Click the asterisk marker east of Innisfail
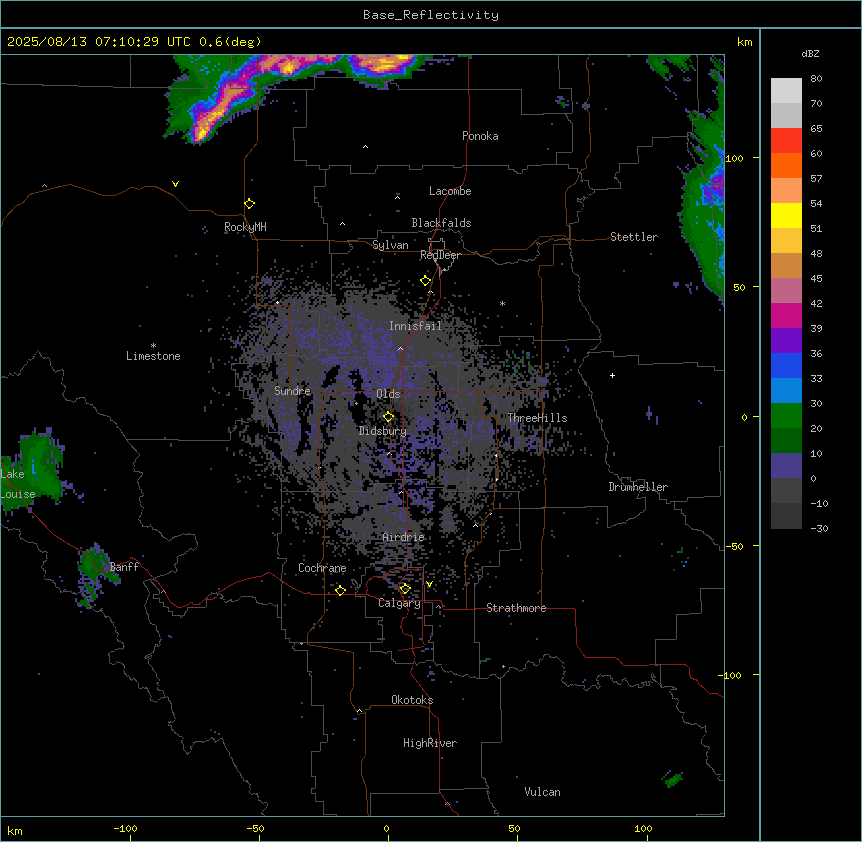Image resolution: width=862 pixels, height=842 pixels. click(502, 303)
